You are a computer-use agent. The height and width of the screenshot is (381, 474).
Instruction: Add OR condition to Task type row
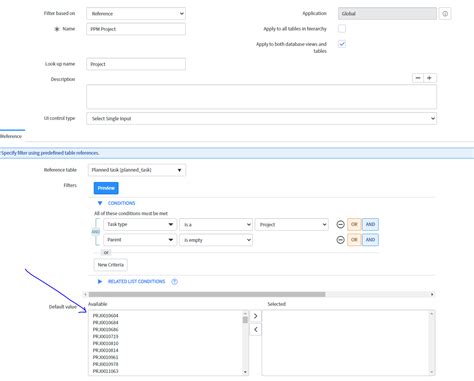point(354,224)
